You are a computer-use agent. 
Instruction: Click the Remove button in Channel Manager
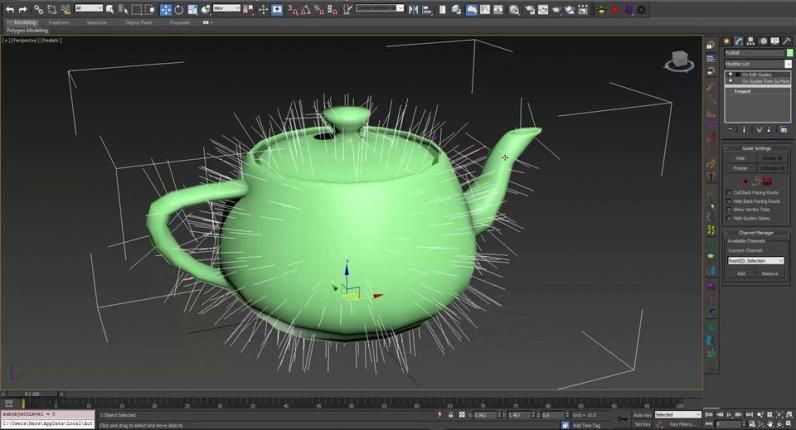click(770, 273)
